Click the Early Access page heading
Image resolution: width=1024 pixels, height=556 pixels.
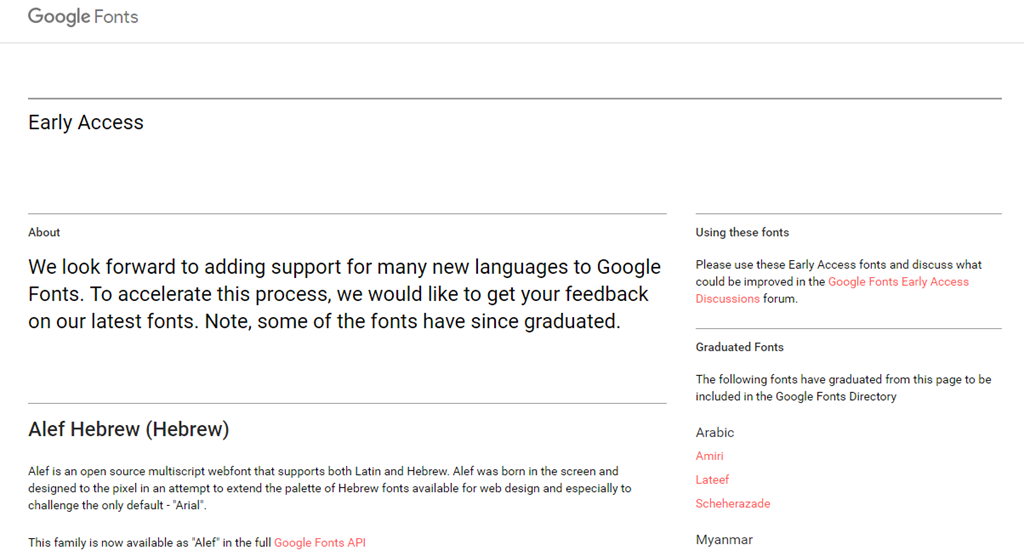point(86,122)
